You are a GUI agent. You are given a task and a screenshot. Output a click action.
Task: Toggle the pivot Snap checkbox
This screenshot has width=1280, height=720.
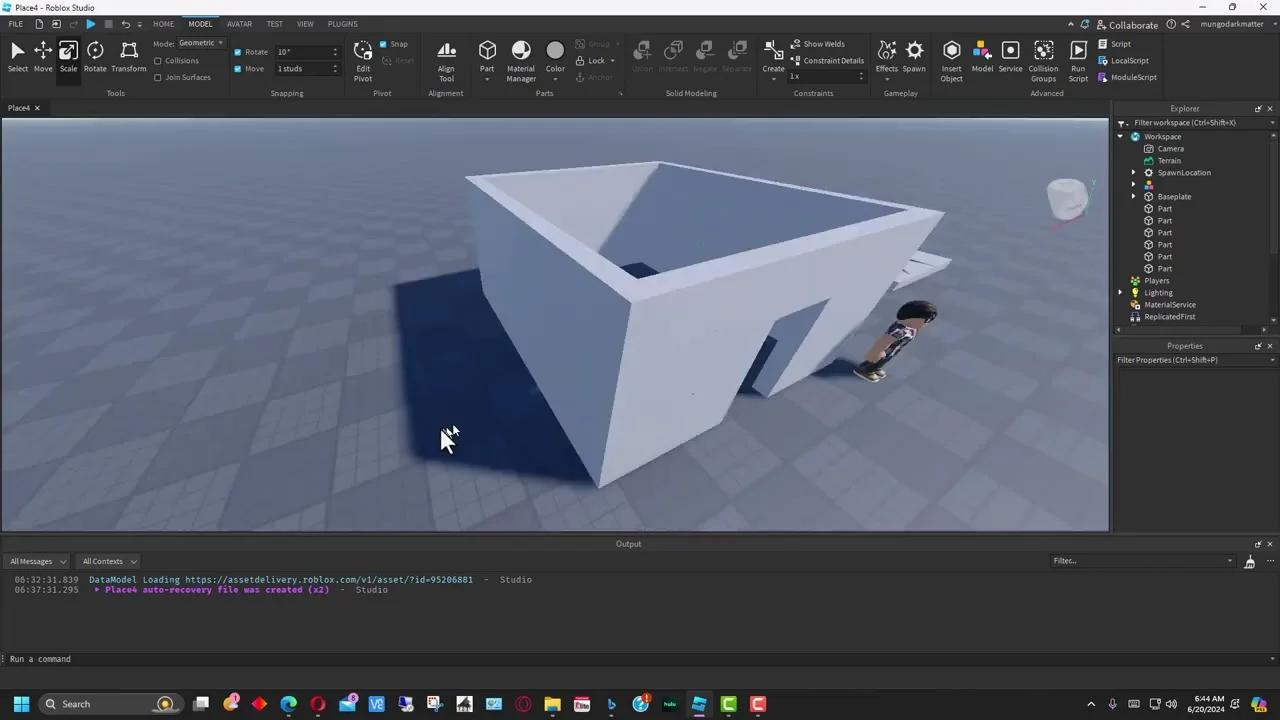(383, 44)
